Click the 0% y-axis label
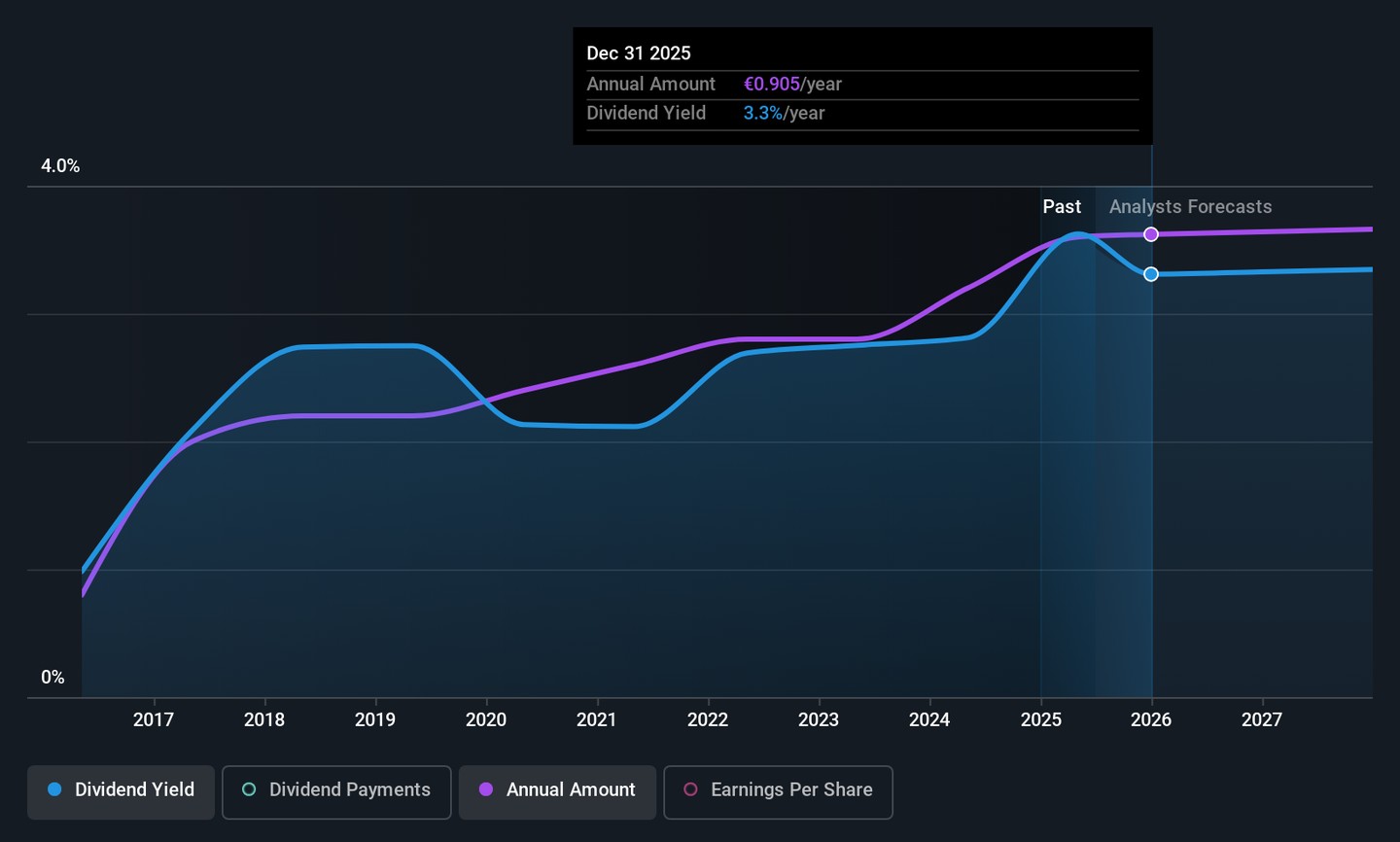Image resolution: width=1400 pixels, height=842 pixels. coord(52,678)
